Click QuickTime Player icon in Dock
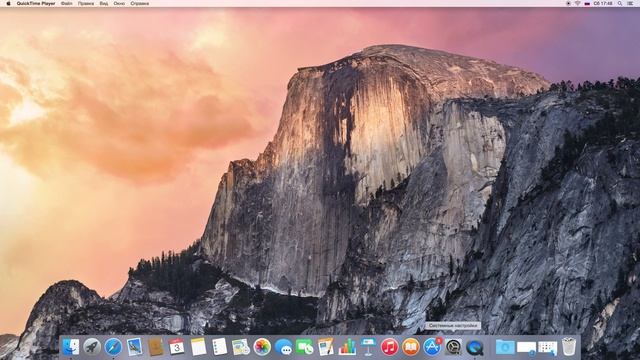 pyautogui.click(x=475, y=347)
